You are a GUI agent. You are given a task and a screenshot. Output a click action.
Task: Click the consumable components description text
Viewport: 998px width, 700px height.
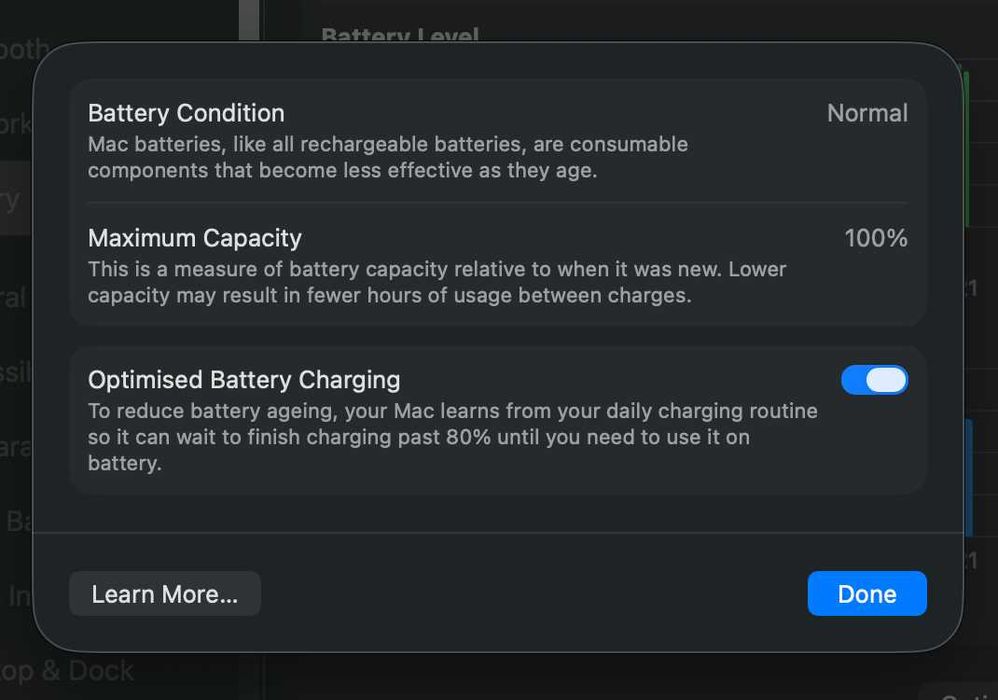[x=387, y=157]
